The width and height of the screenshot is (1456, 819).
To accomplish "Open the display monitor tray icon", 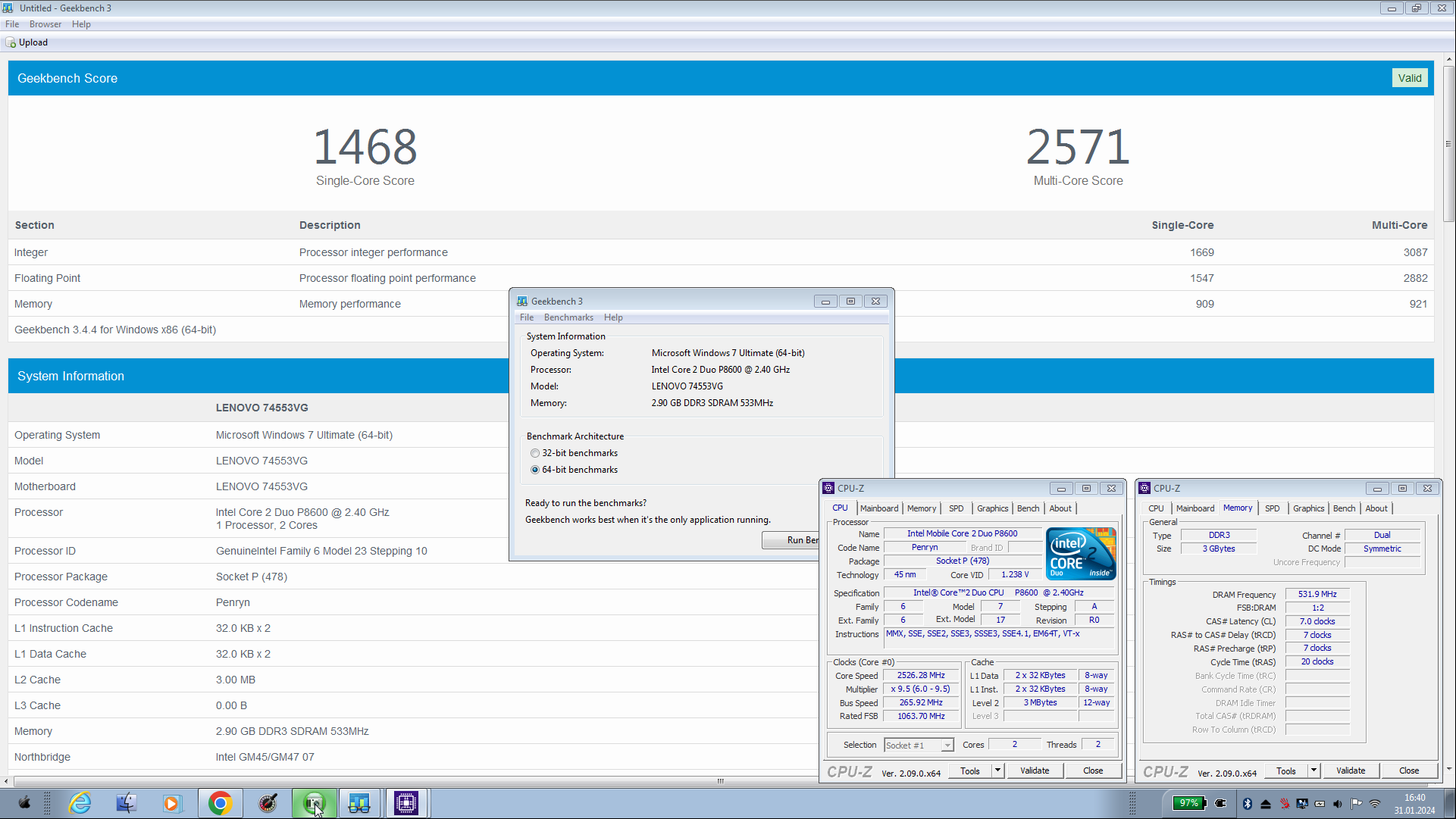I will [1301, 804].
